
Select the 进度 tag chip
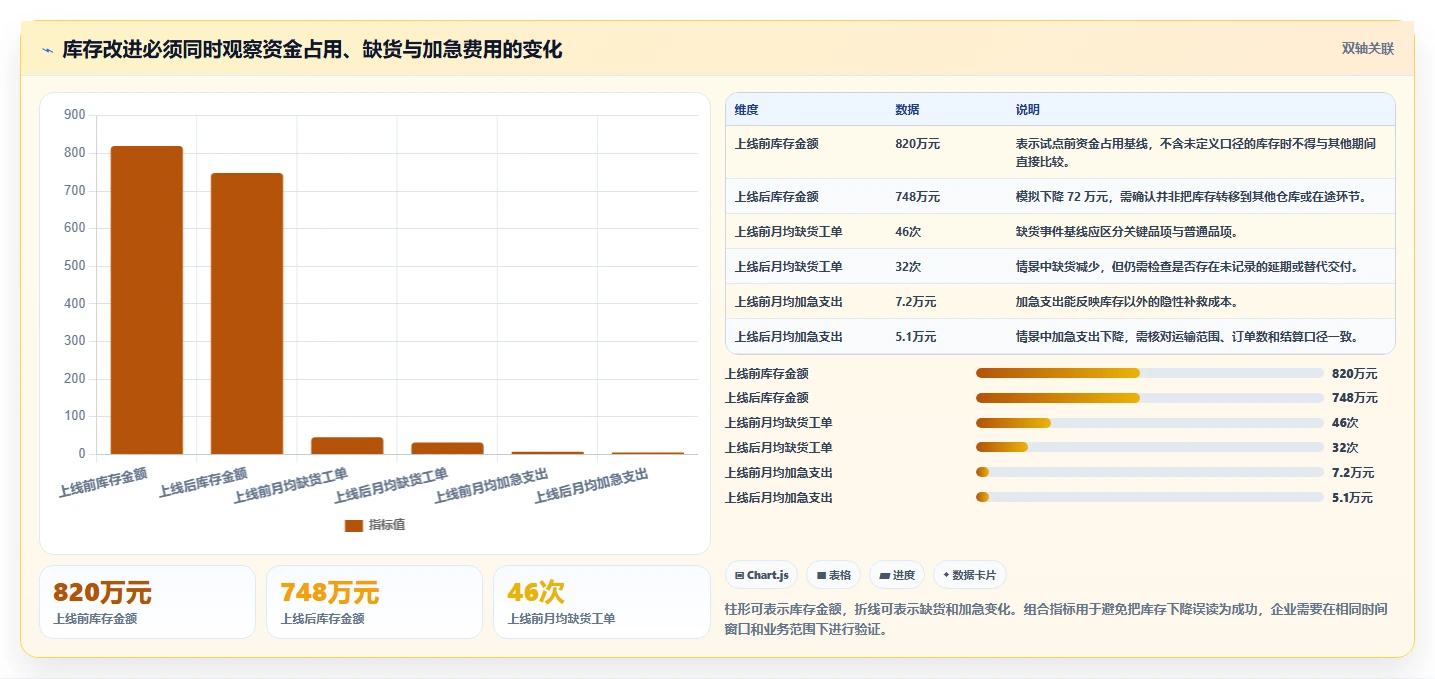pos(897,575)
